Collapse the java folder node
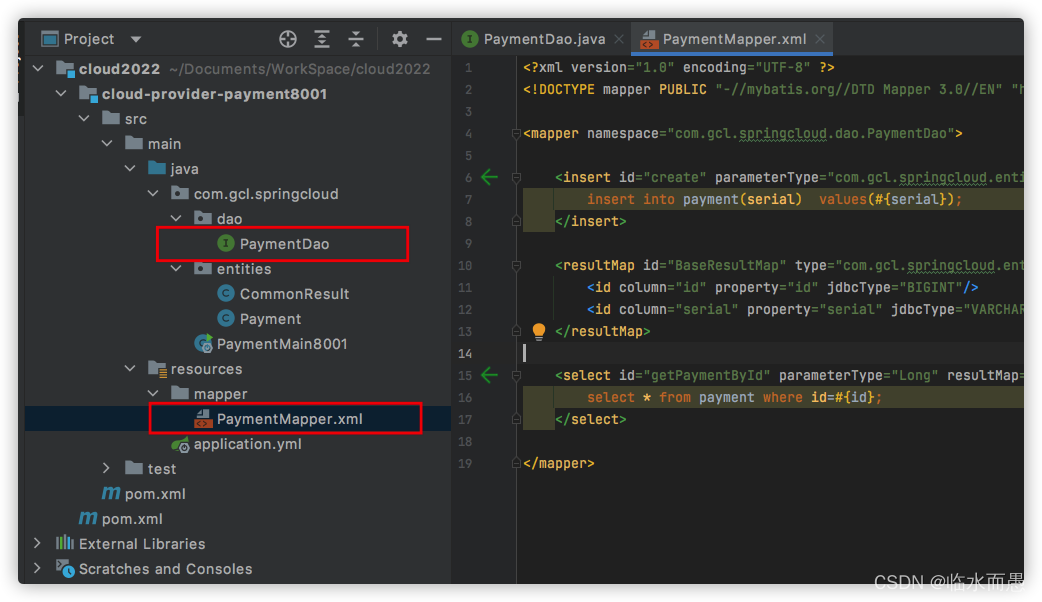The image size is (1042, 602). point(130,169)
